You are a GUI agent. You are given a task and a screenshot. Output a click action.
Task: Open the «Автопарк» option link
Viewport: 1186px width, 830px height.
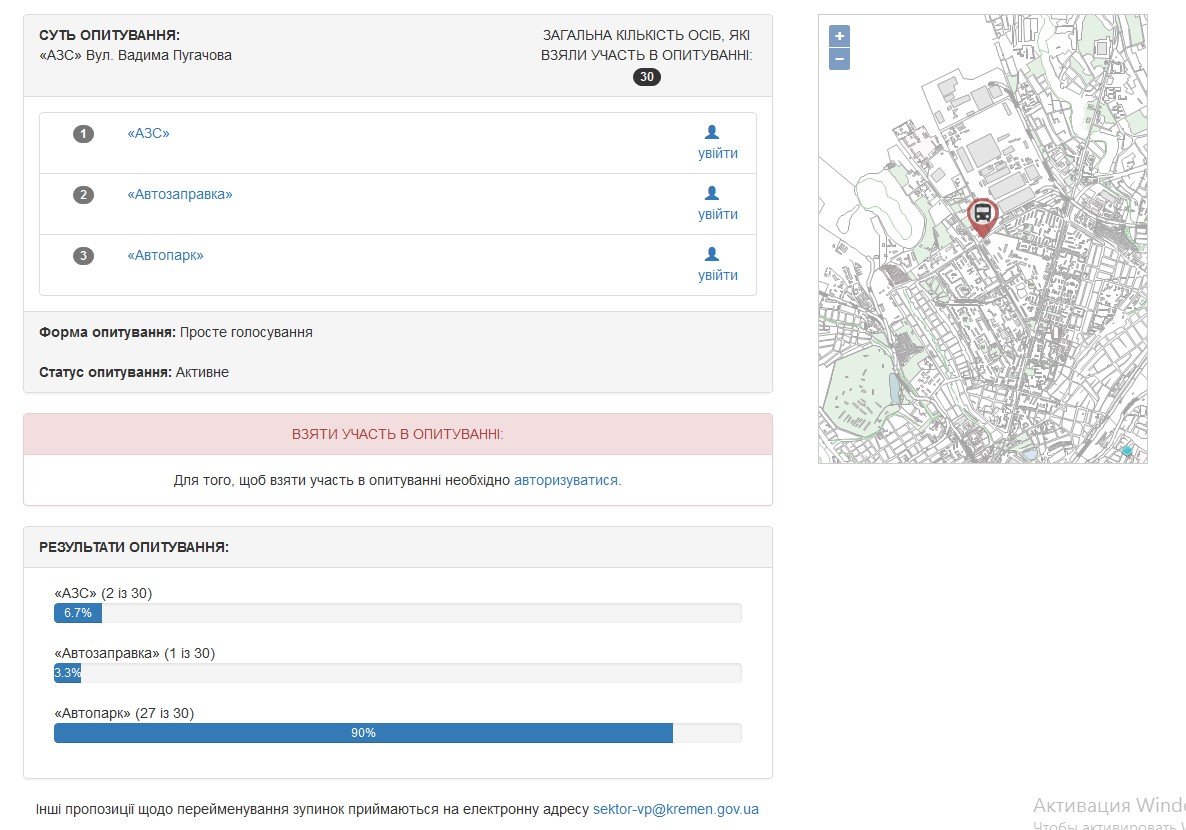165,255
